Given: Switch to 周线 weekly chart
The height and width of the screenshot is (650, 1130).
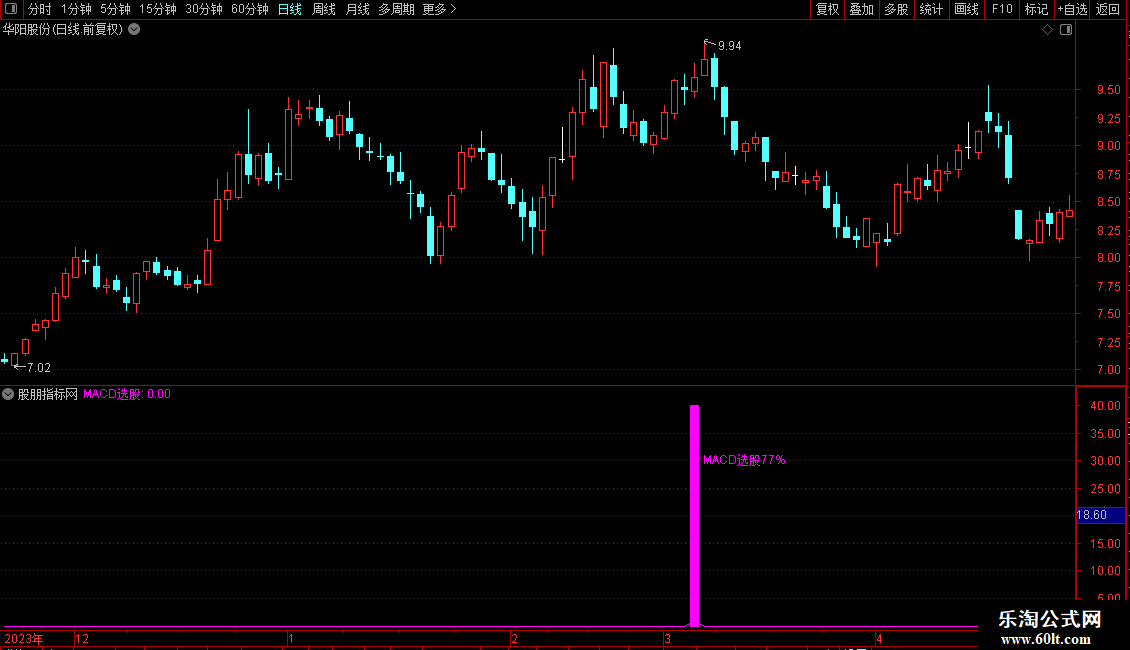Looking at the screenshot, I should 324,9.
